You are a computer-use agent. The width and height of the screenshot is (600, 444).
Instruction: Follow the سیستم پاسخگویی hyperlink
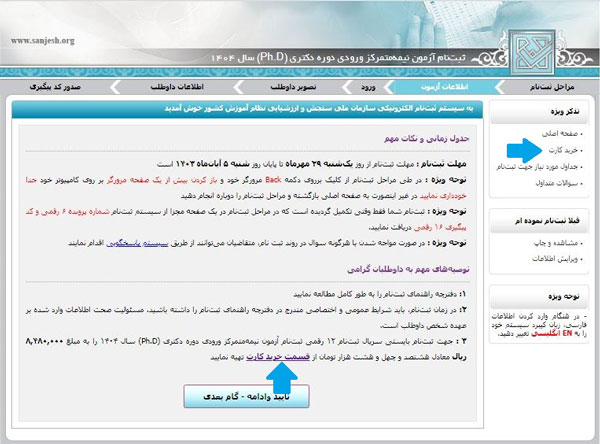(x=137, y=243)
